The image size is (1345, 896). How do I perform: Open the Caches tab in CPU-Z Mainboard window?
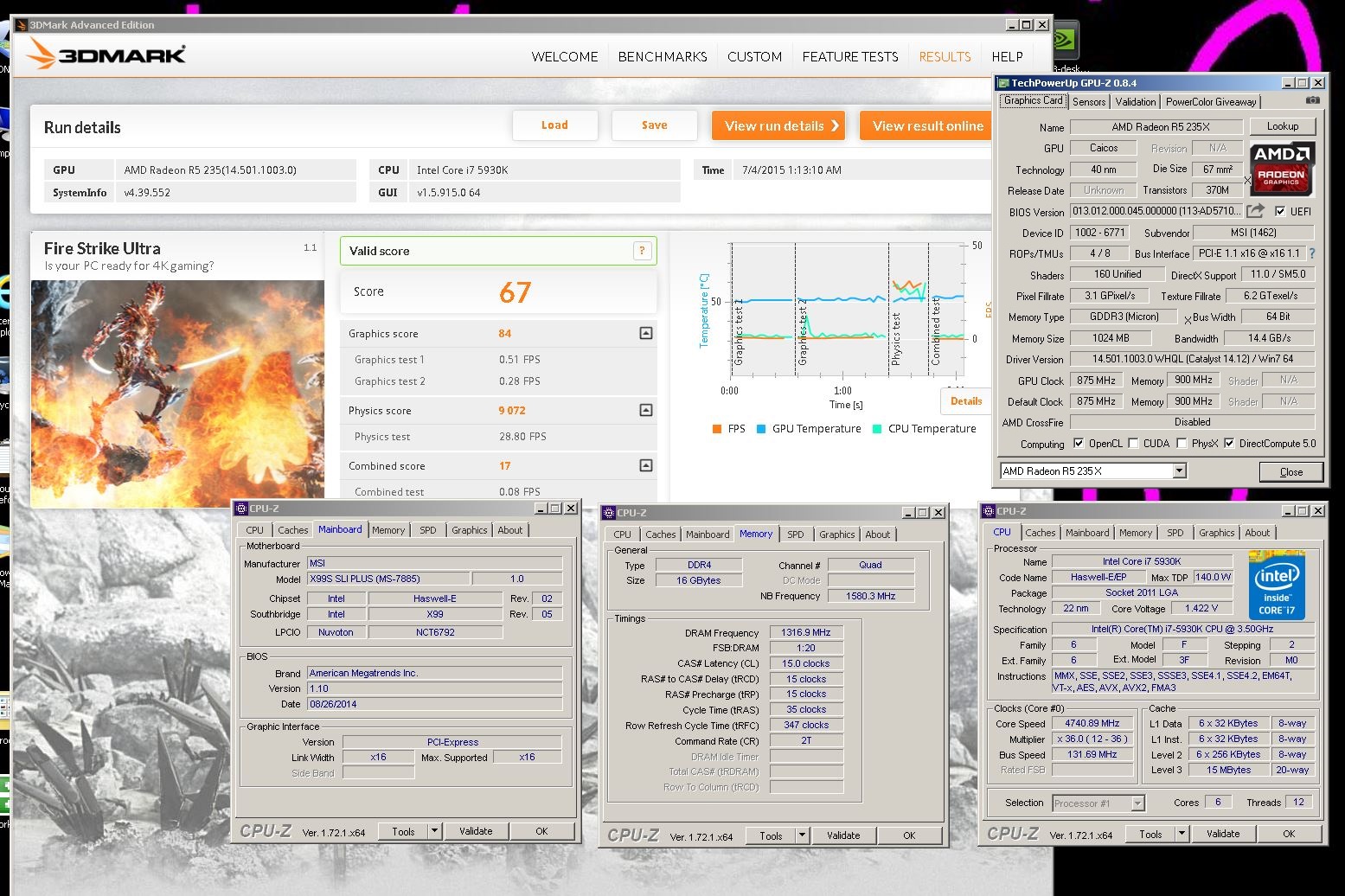292,530
